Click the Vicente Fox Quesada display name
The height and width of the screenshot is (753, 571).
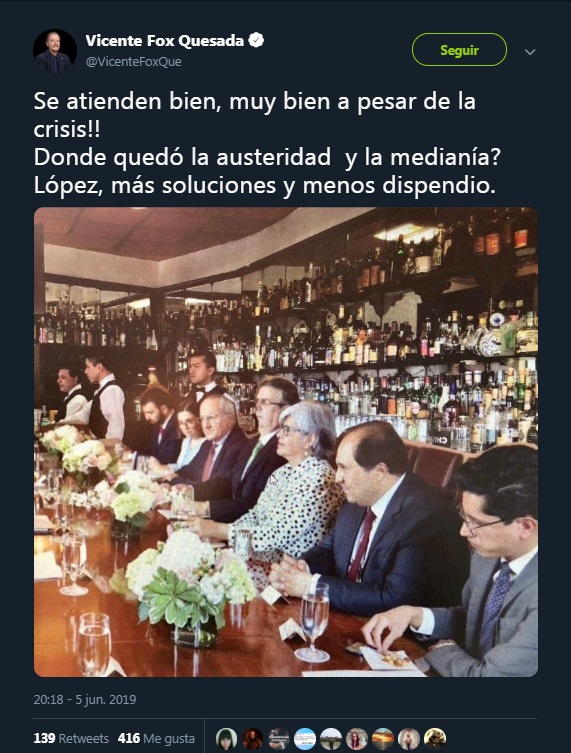point(165,41)
